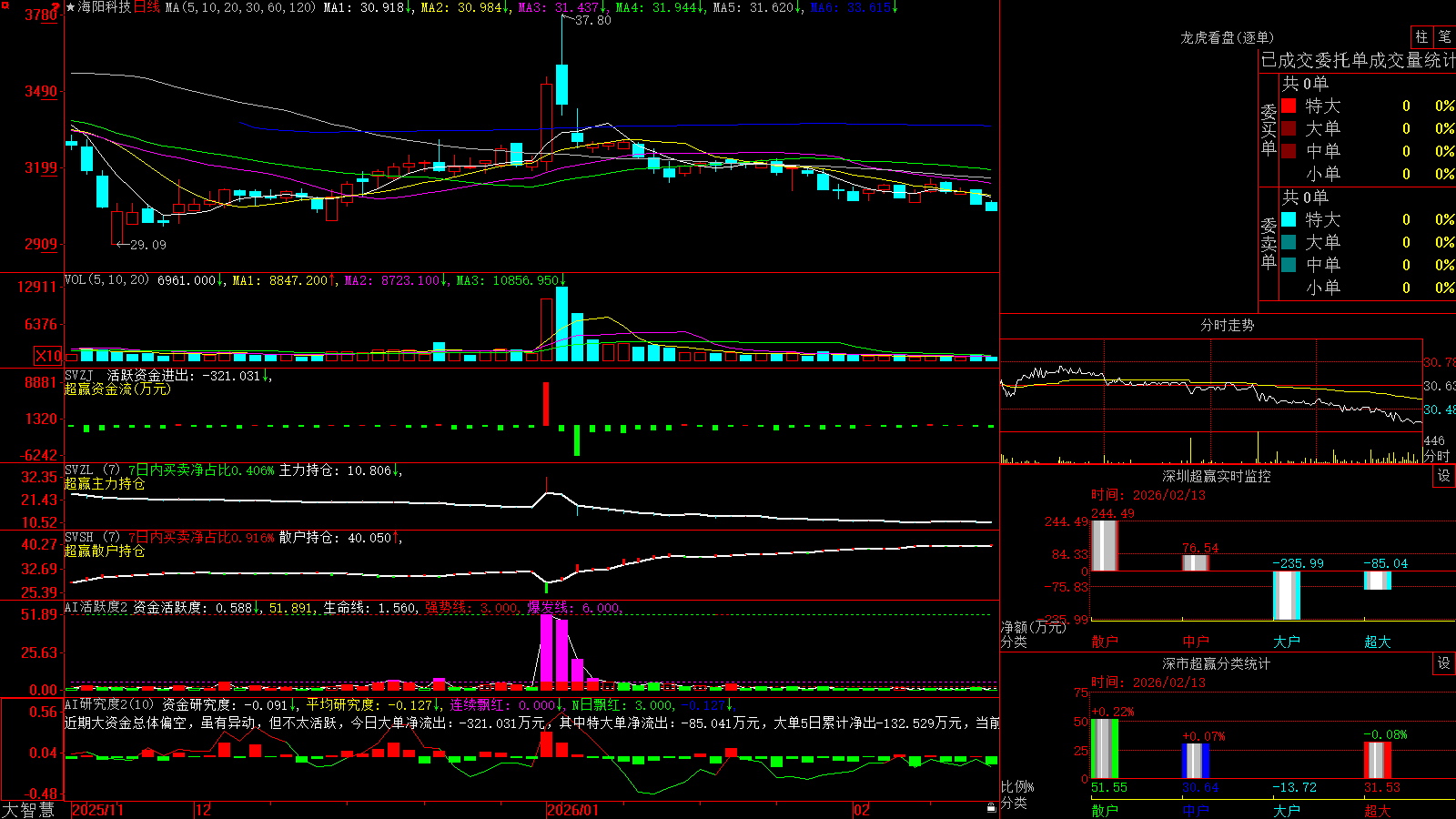The width and height of the screenshot is (1456, 819).
Task: Click the MA(5,10,20,30,60,120) indicator label
Action: tap(240, 7)
